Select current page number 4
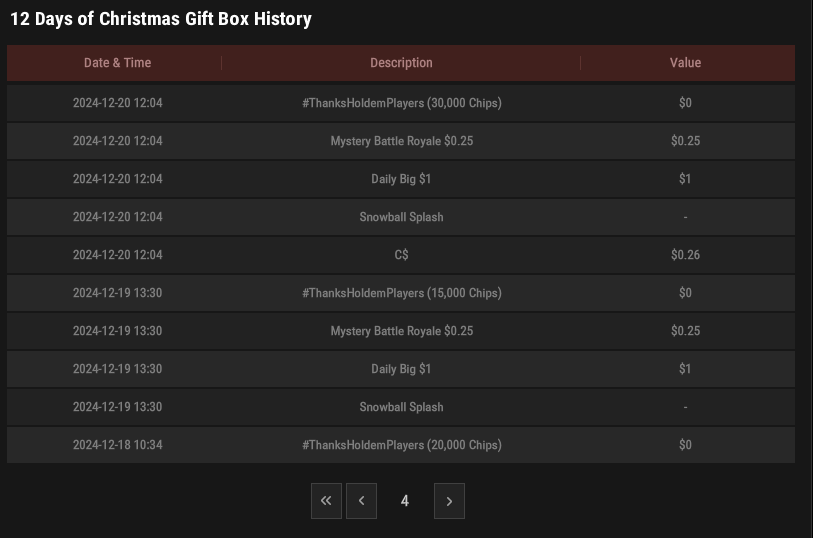Image resolution: width=813 pixels, height=538 pixels. click(405, 501)
